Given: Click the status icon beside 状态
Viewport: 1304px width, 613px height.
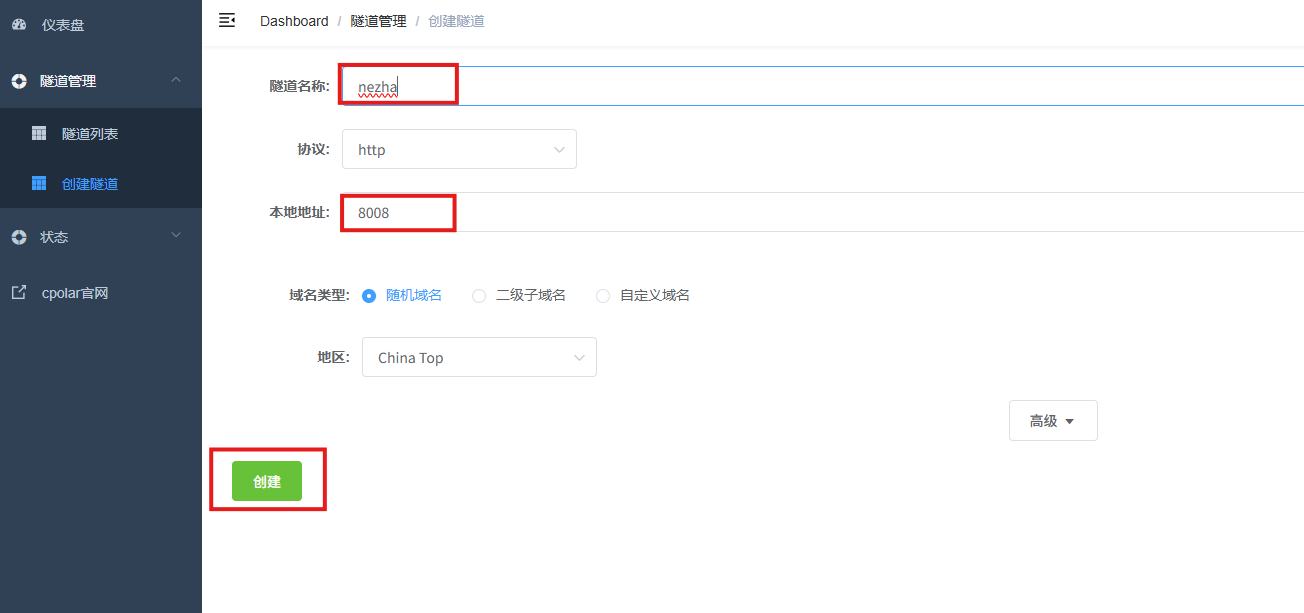Looking at the screenshot, I should pyautogui.click(x=19, y=237).
